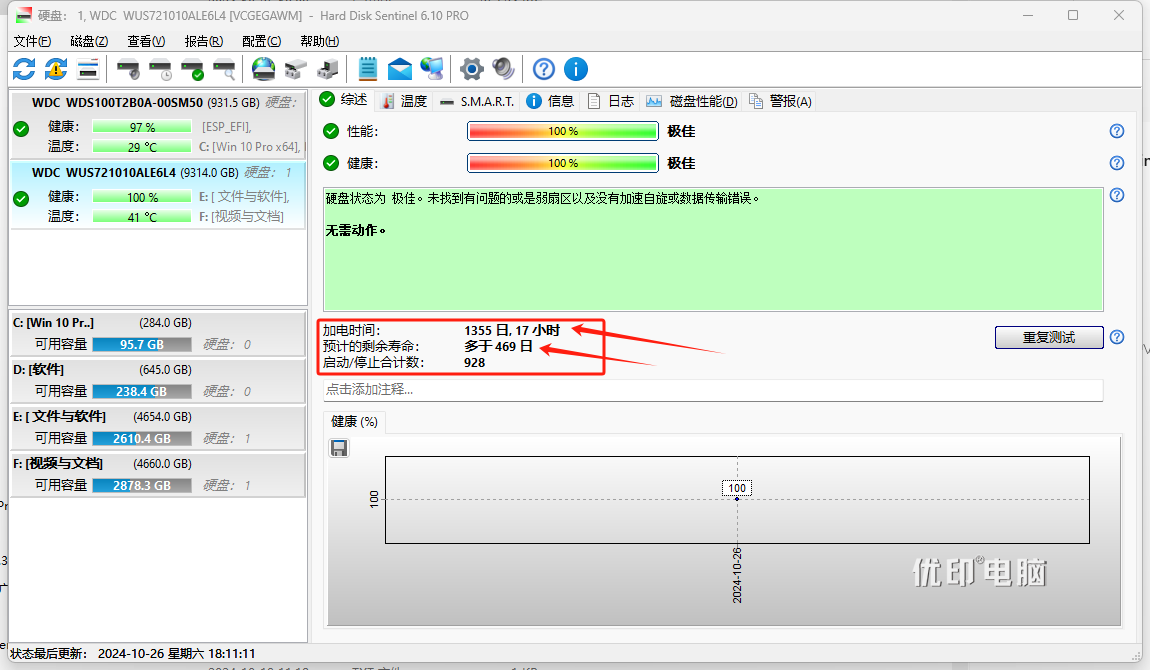Click the gray disk with boxes toolbar icon
Image resolution: width=1150 pixels, height=670 pixels.
coord(296,70)
